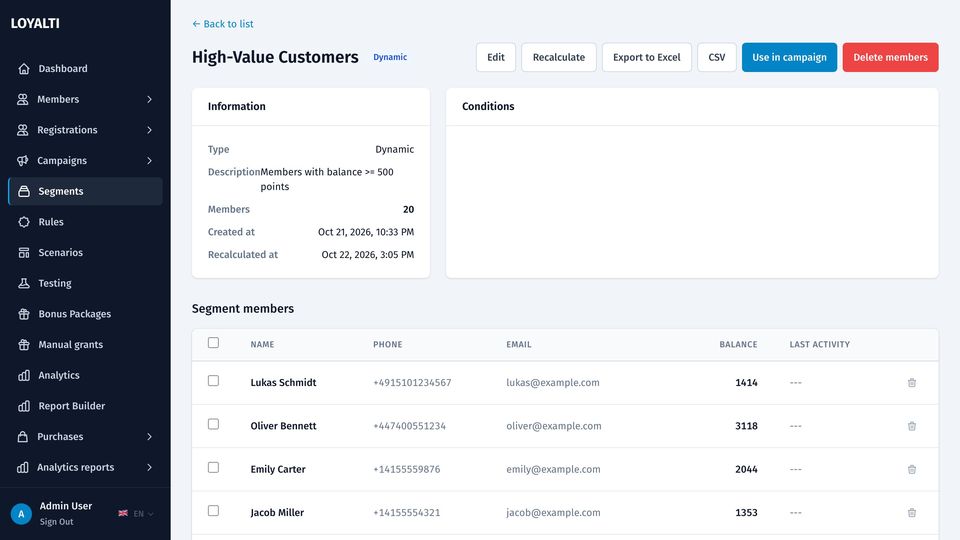Click email lukas@example.com
Screen dimensions: 960x540
(x=553, y=383)
